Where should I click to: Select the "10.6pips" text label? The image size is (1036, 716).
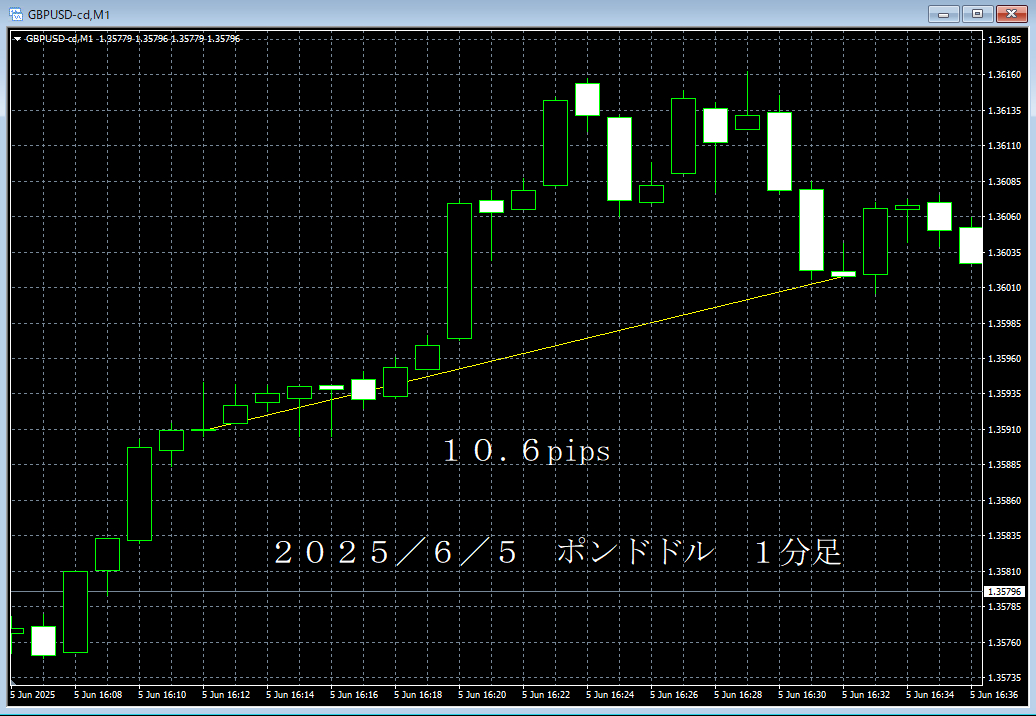click(x=526, y=452)
